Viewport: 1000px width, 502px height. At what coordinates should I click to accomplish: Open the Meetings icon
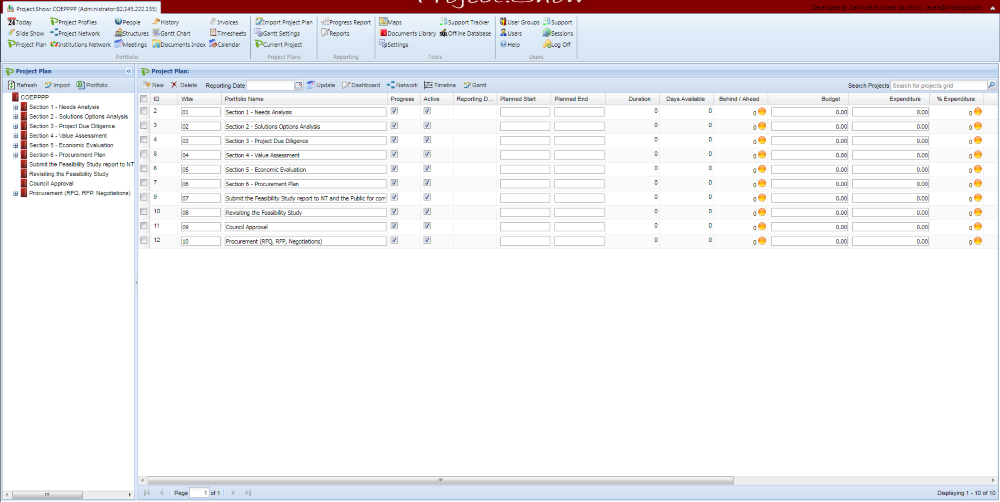tap(131, 45)
